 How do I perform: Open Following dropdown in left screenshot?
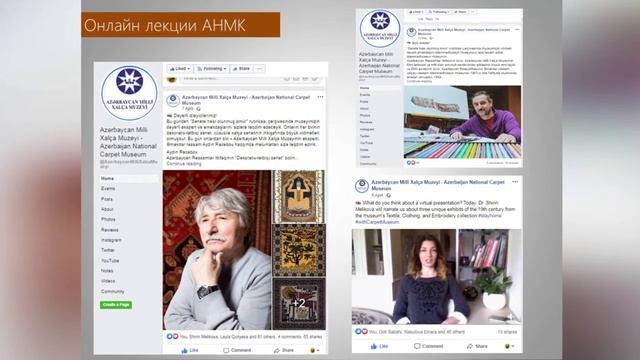212,69
